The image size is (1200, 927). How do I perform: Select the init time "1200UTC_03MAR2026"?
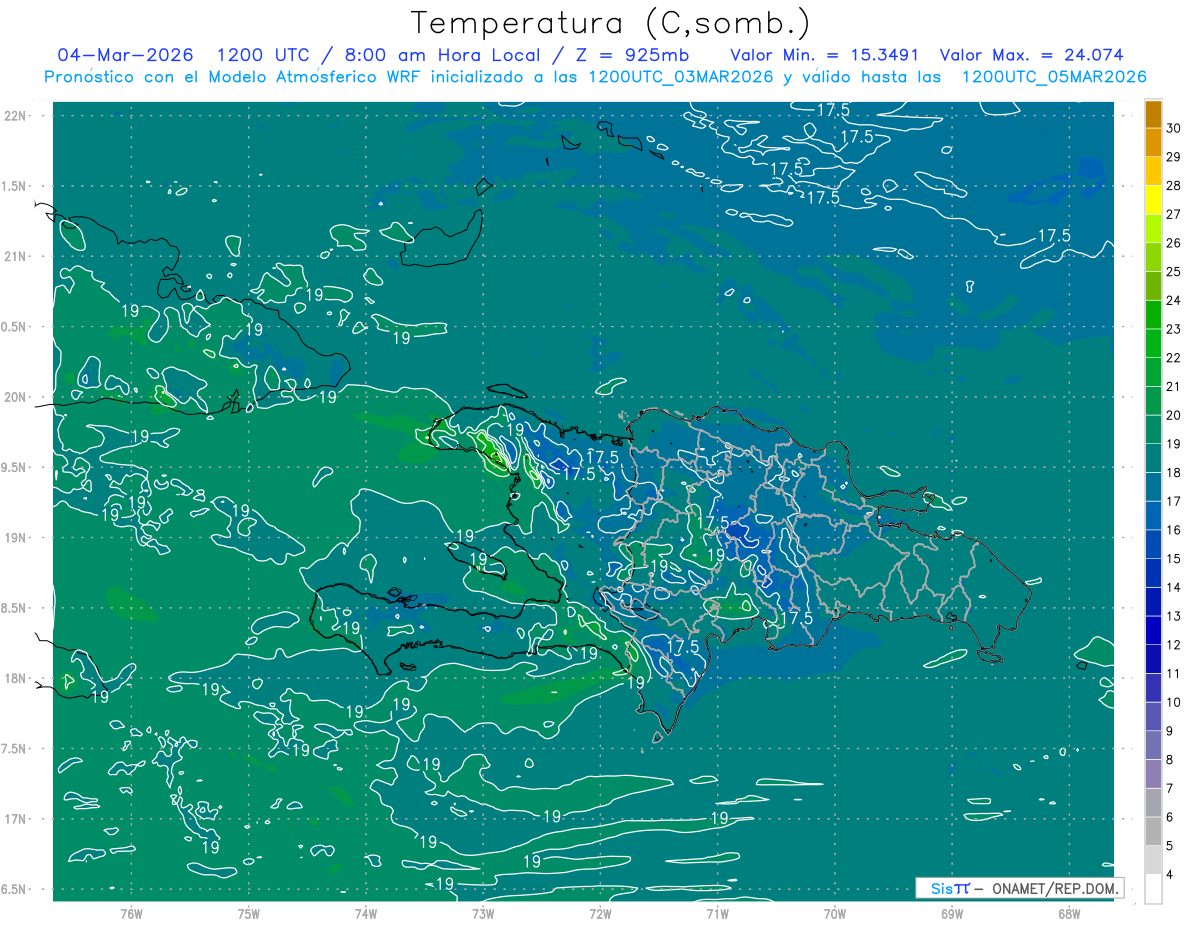(681, 77)
